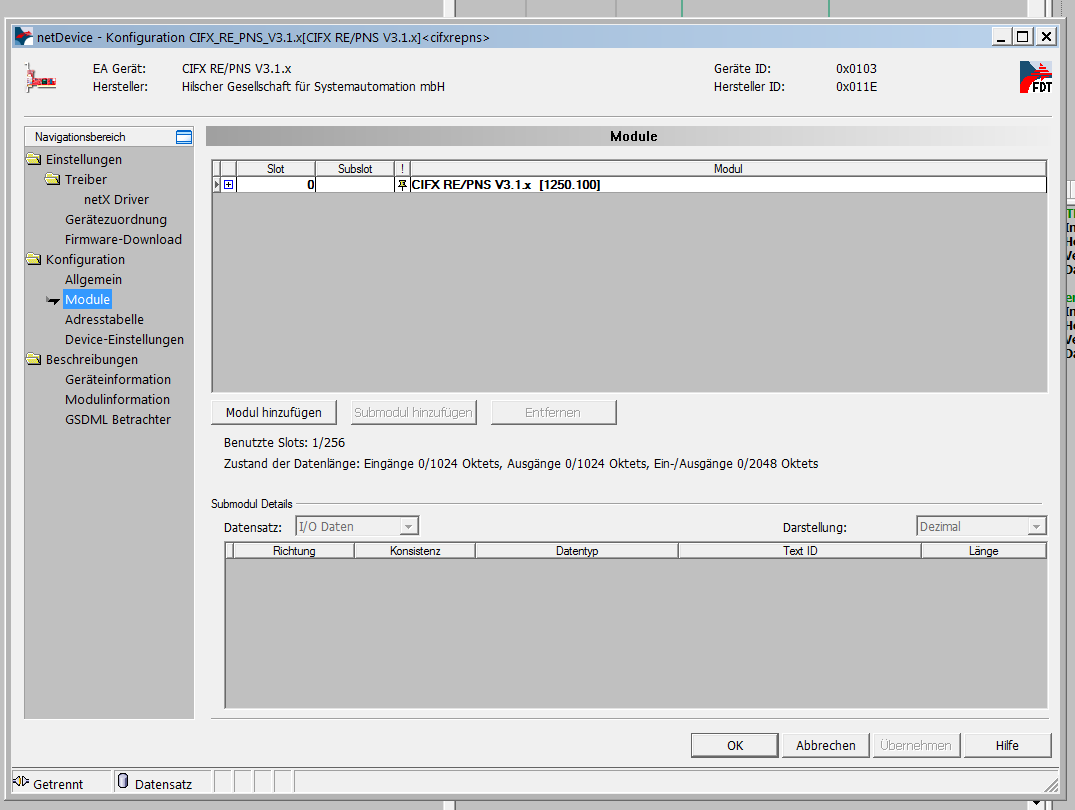Open Einstellungen in navigation tree
The image size is (1075, 810).
tap(84, 159)
